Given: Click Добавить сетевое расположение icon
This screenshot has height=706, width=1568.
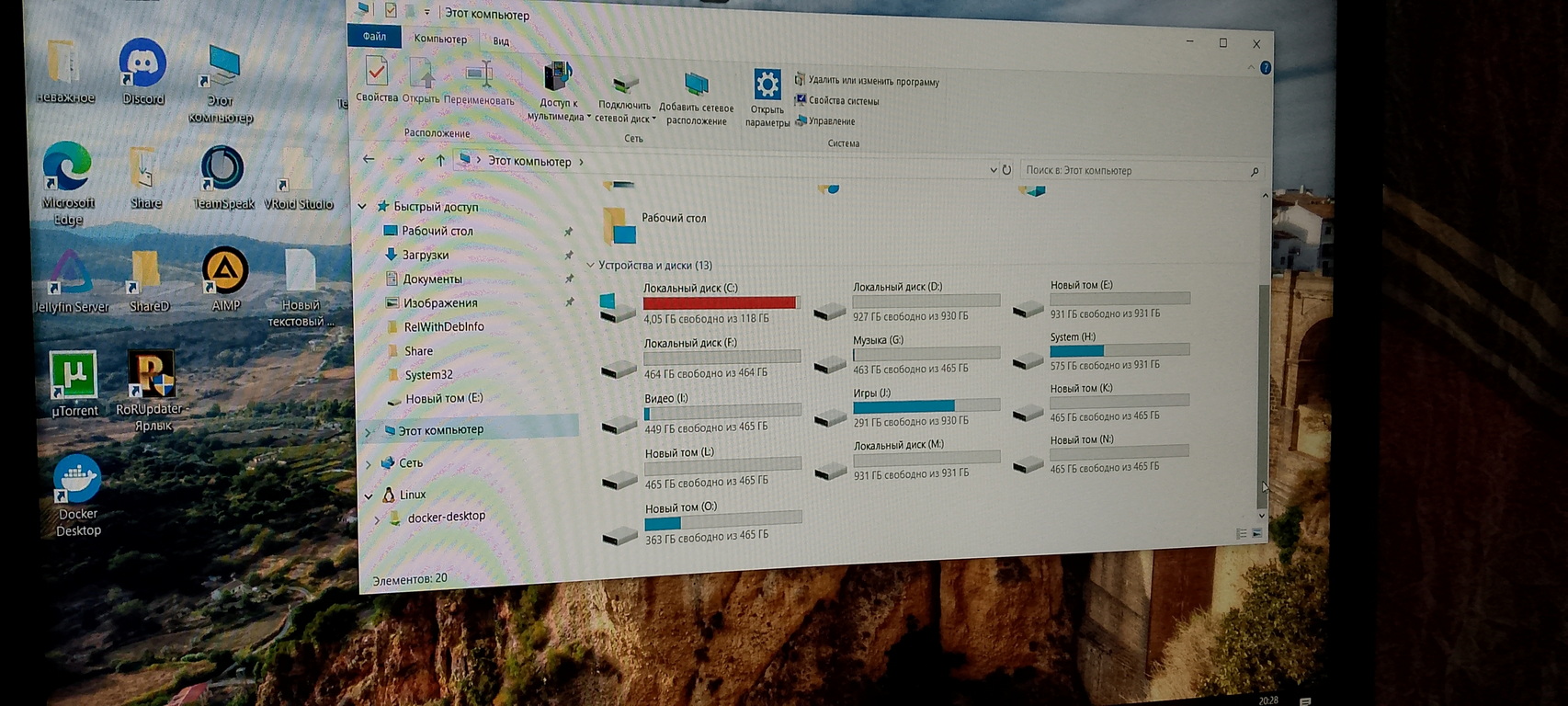Looking at the screenshot, I should pos(697,87).
